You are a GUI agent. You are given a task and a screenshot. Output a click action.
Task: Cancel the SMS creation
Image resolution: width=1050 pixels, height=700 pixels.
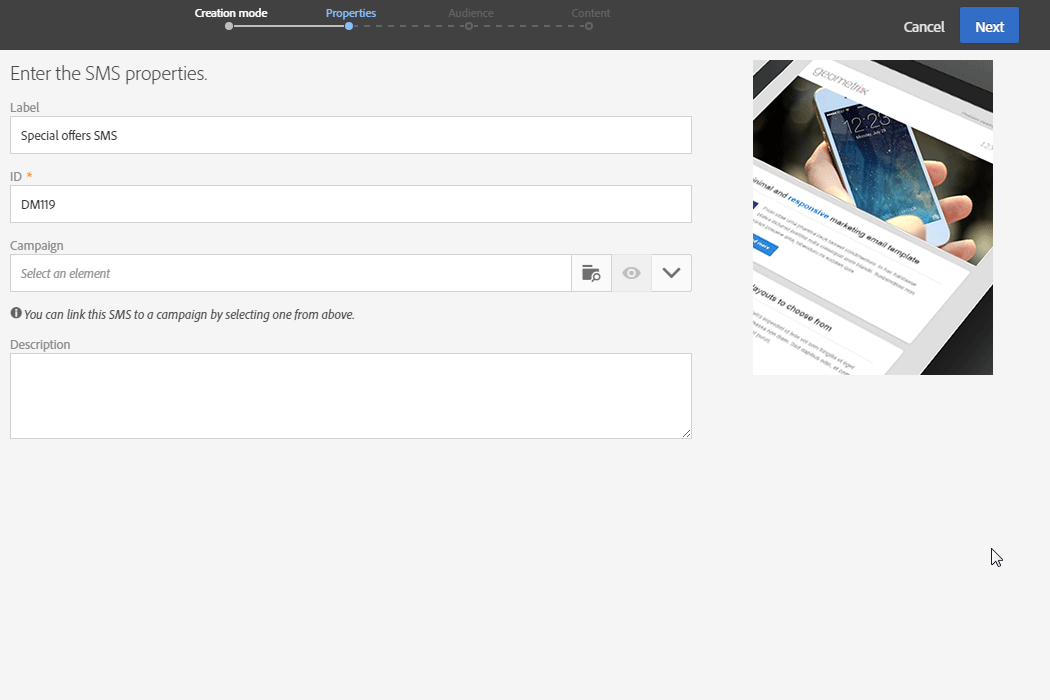click(x=923, y=27)
